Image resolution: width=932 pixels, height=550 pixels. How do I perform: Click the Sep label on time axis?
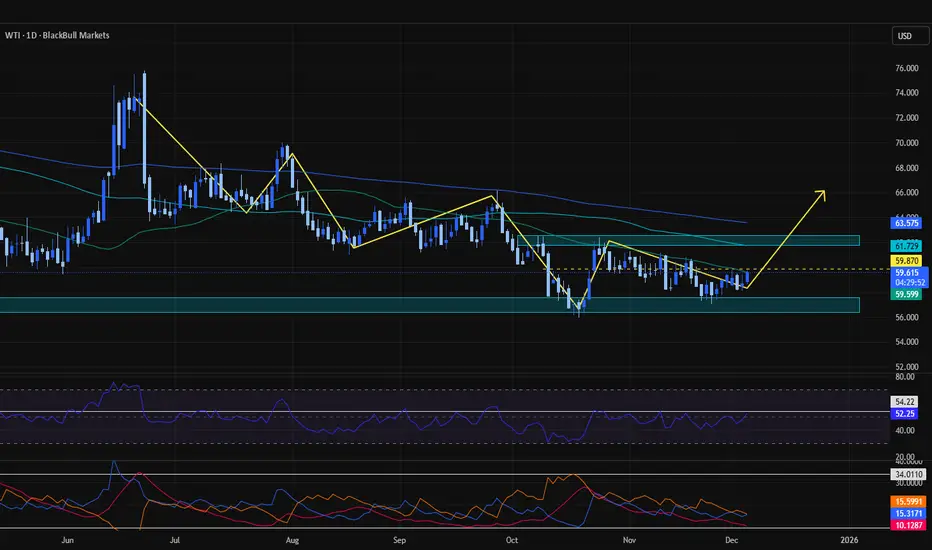[x=399, y=540]
